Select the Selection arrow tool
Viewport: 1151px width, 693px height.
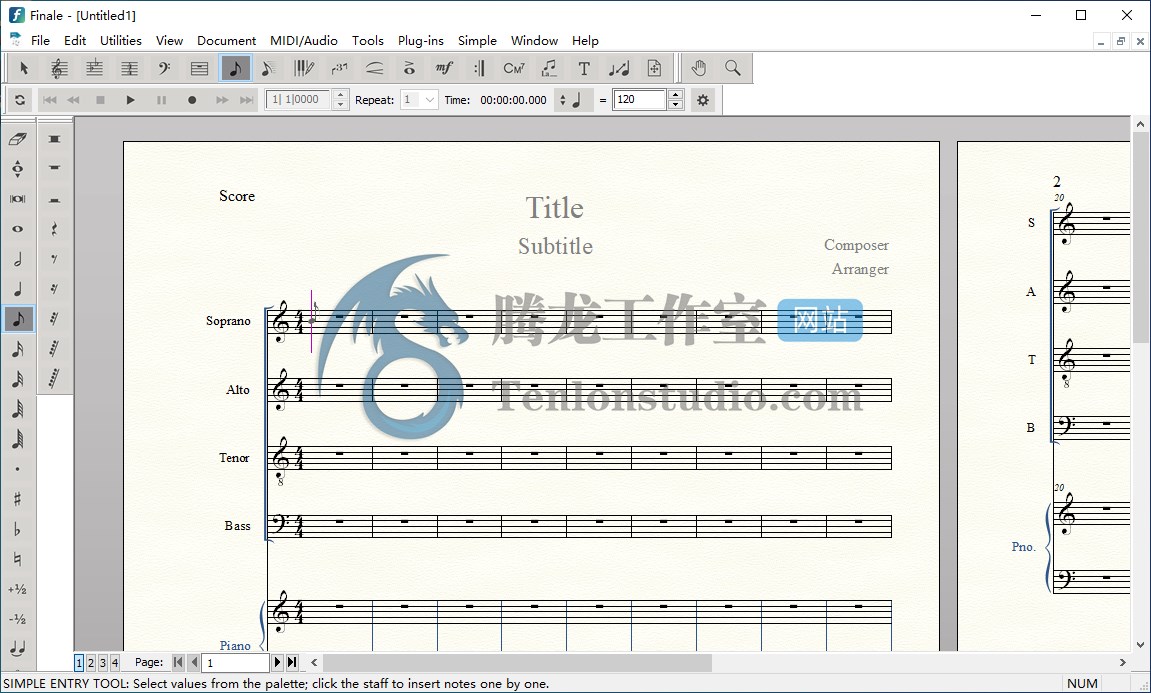[23, 68]
